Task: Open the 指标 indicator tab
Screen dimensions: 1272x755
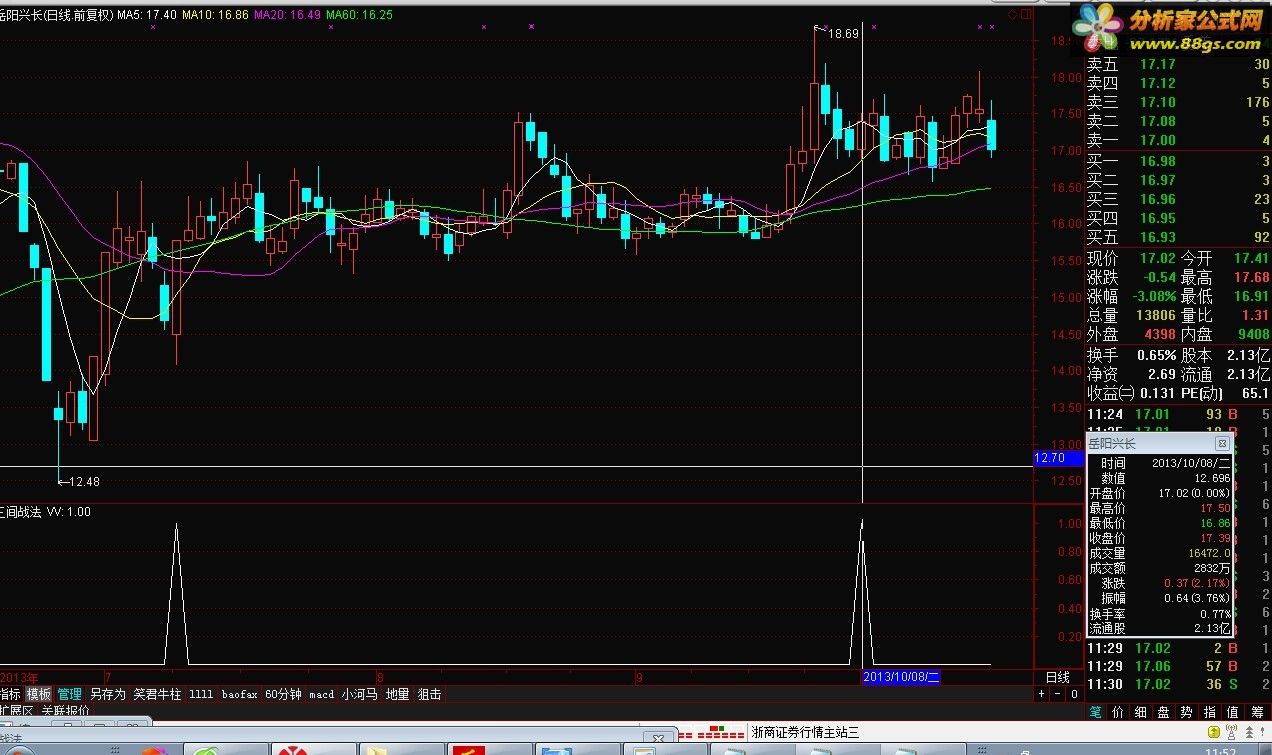Action: [9, 693]
